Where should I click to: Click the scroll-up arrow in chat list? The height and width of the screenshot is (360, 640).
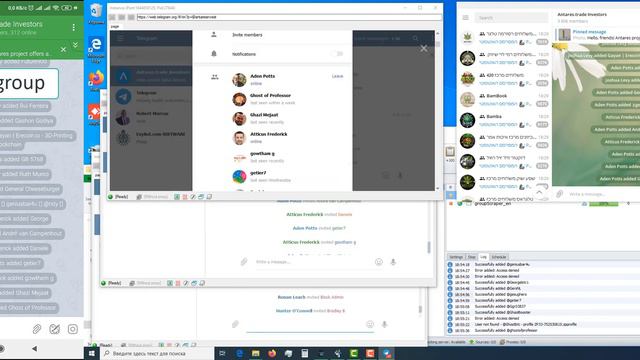[539, 192]
